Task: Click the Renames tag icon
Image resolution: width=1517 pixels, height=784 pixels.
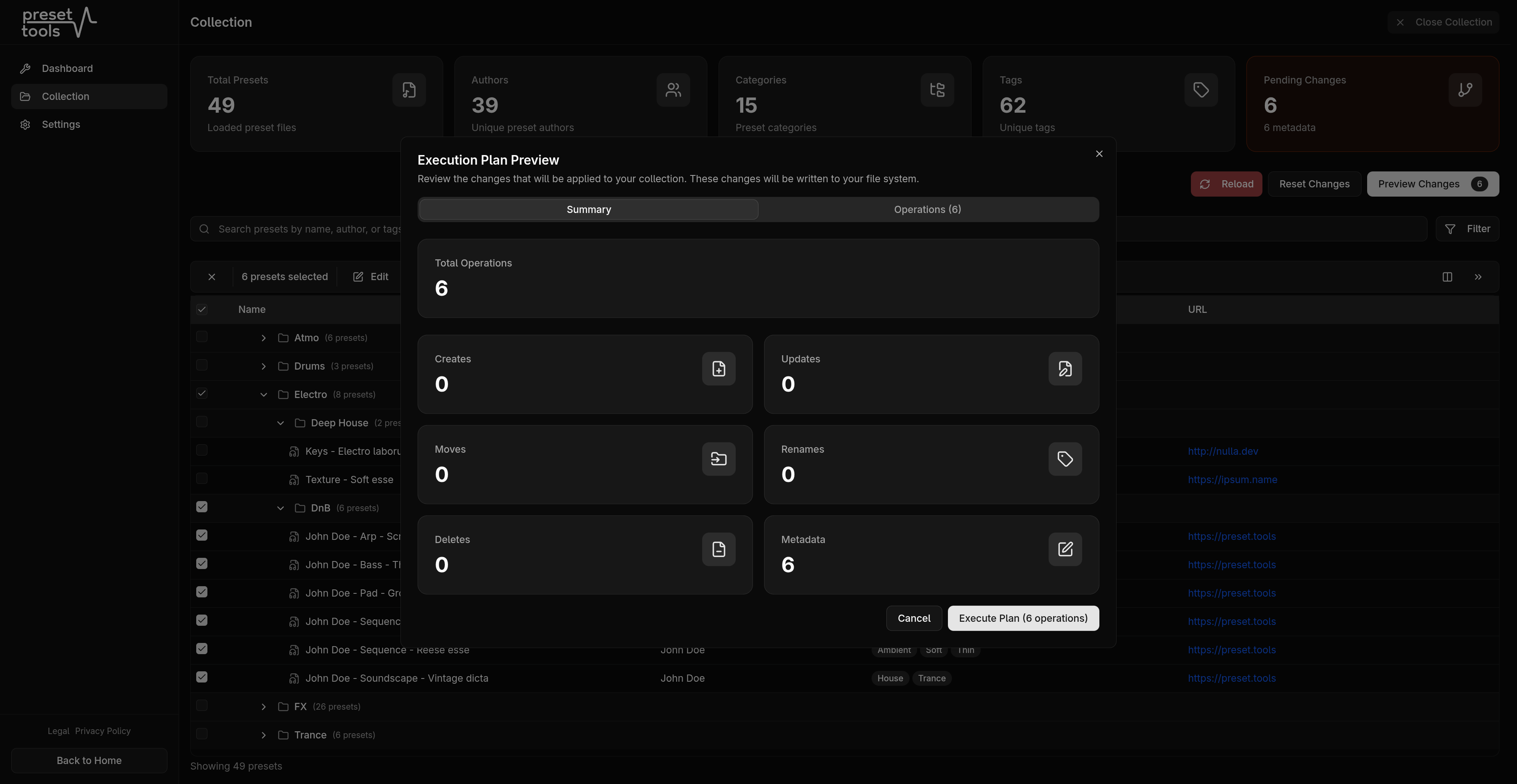Action: coord(1065,459)
